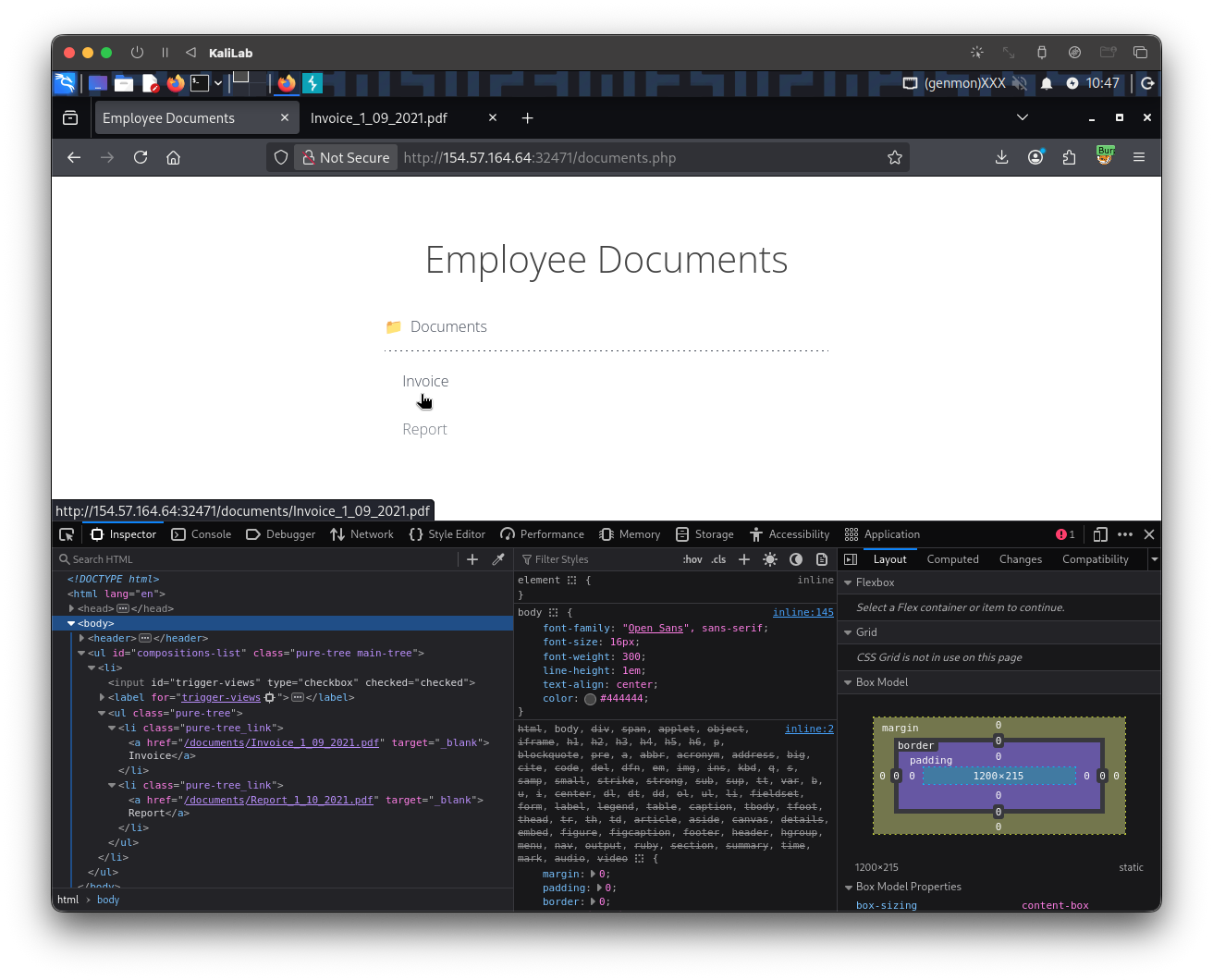Activate the element picker tool in DevTools
This screenshot has height=980, width=1213.
click(66, 534)
